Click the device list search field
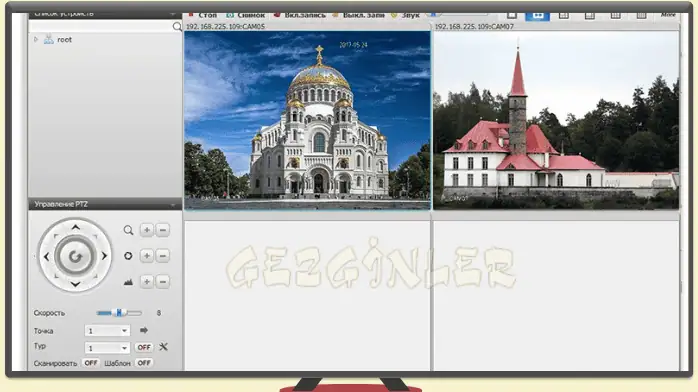This screenshot has width=698, height=392. coord(100,26)
